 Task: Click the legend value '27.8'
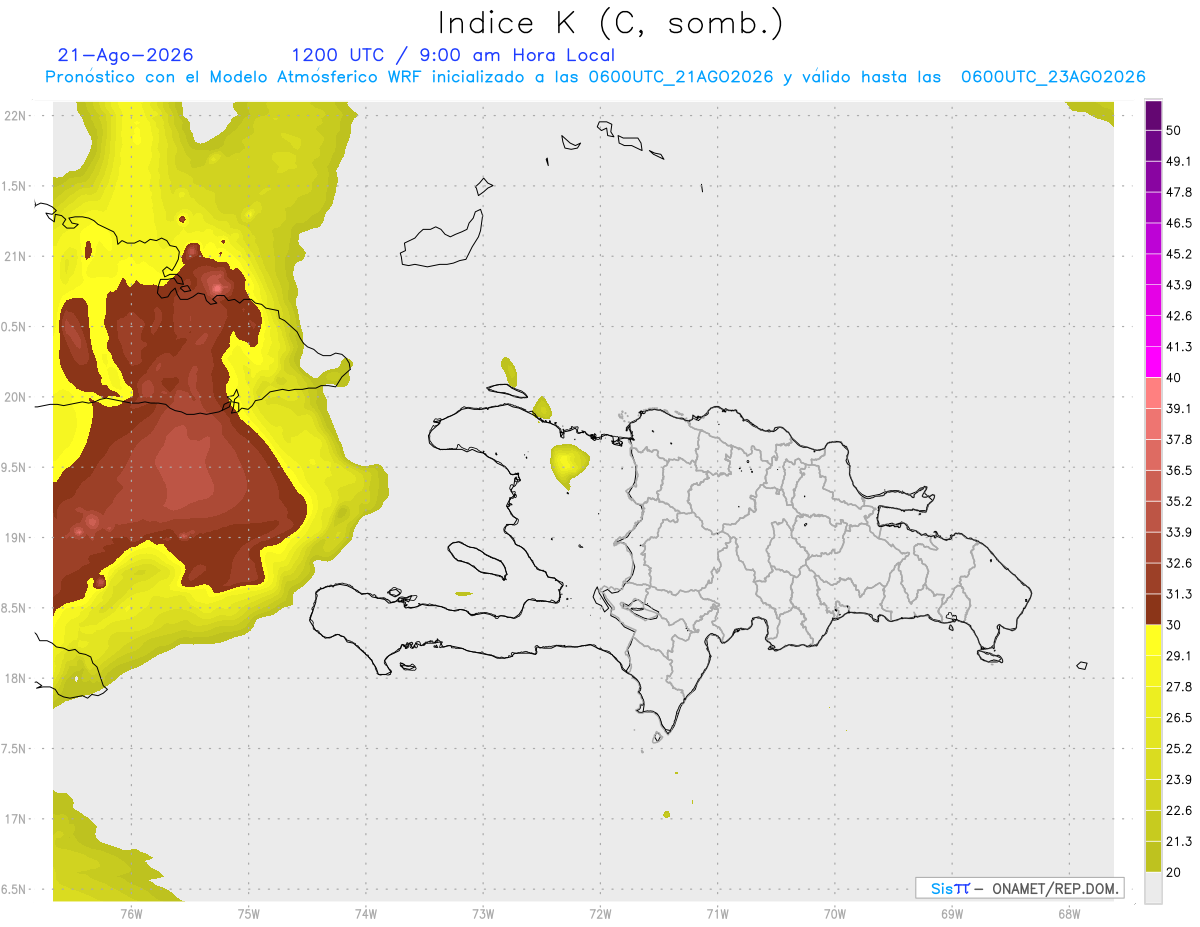coord(1179,687)
